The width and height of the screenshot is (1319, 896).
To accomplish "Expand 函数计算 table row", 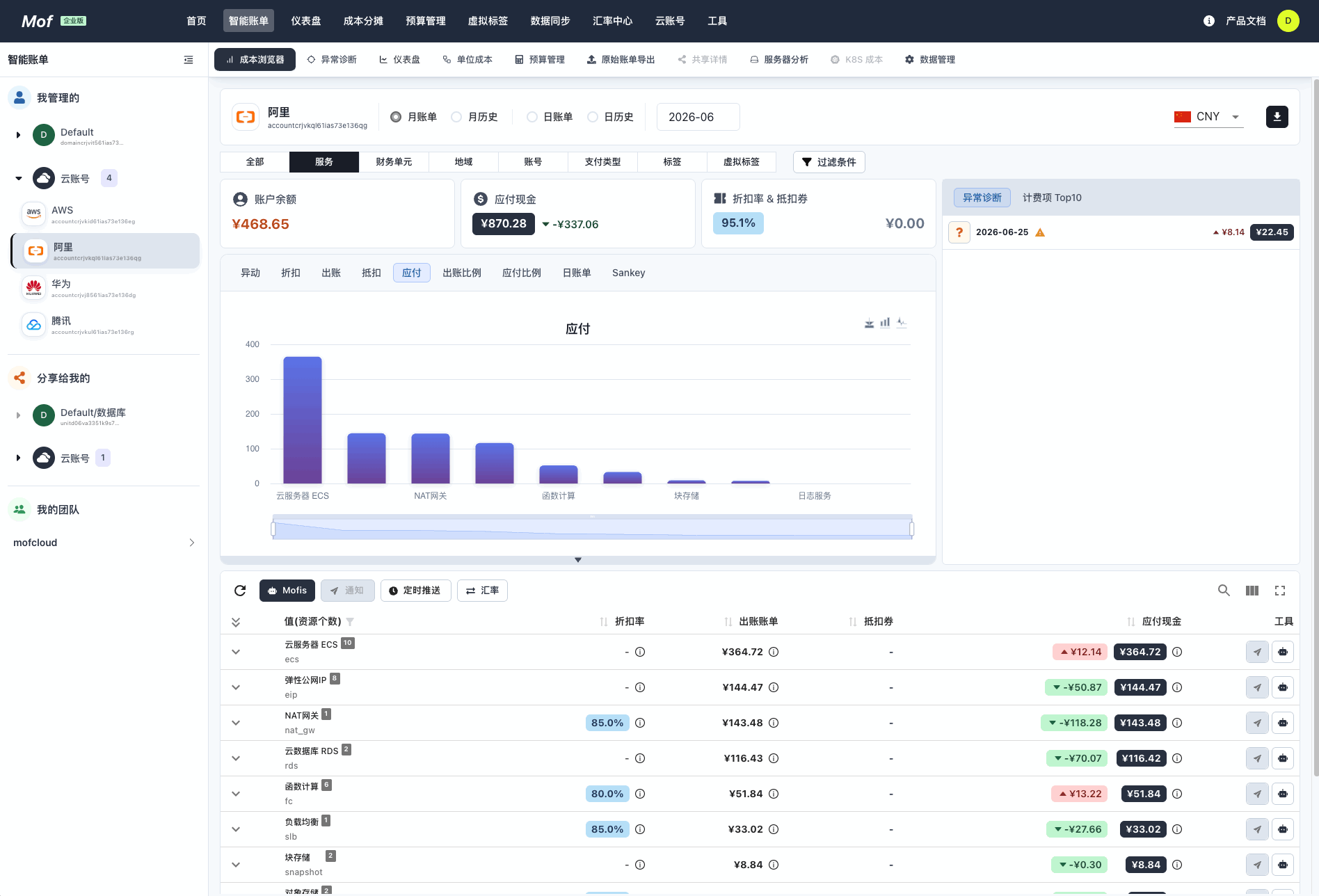I will (236, 794).
